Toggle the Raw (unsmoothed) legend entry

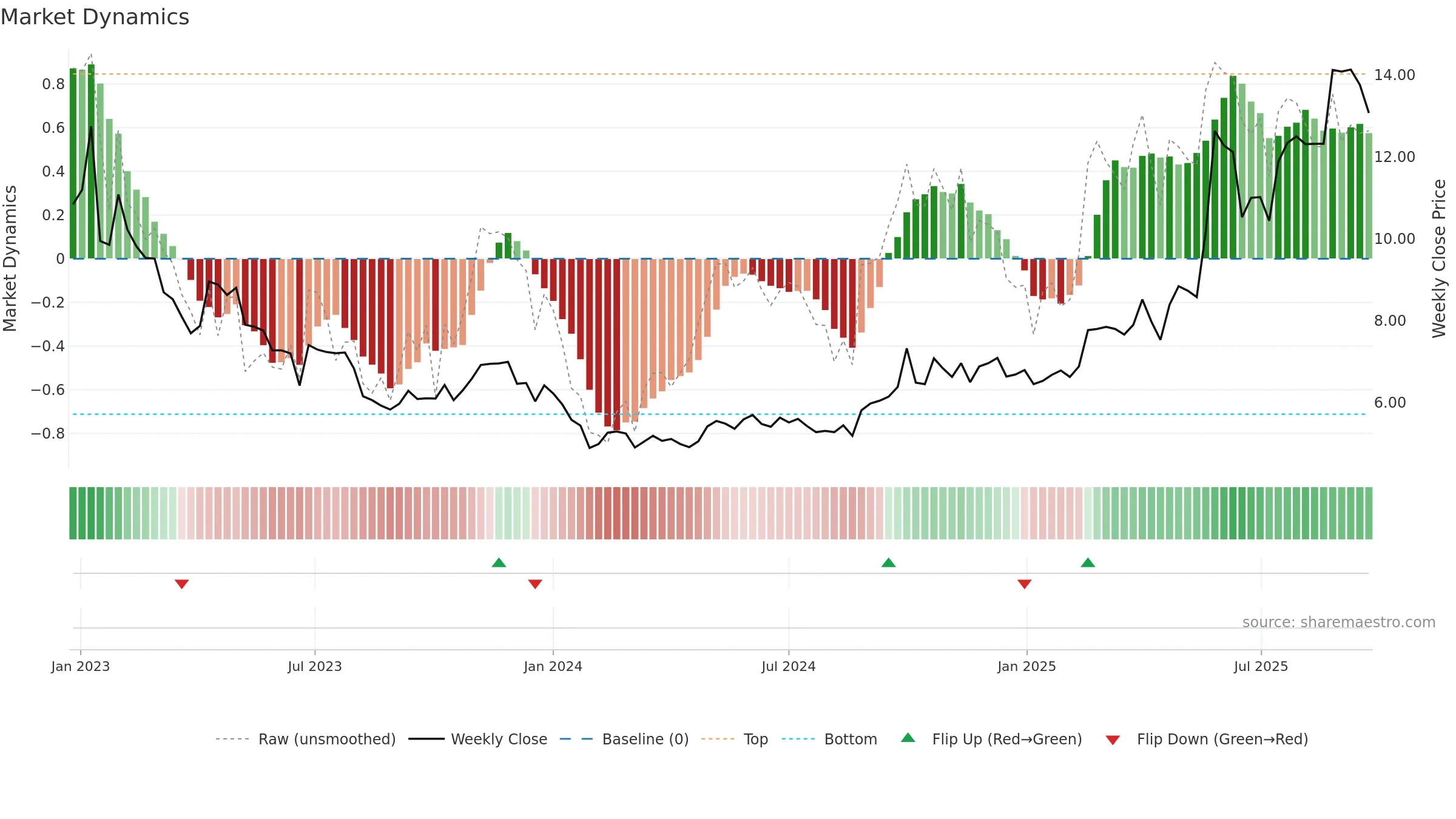click(306, 739)
